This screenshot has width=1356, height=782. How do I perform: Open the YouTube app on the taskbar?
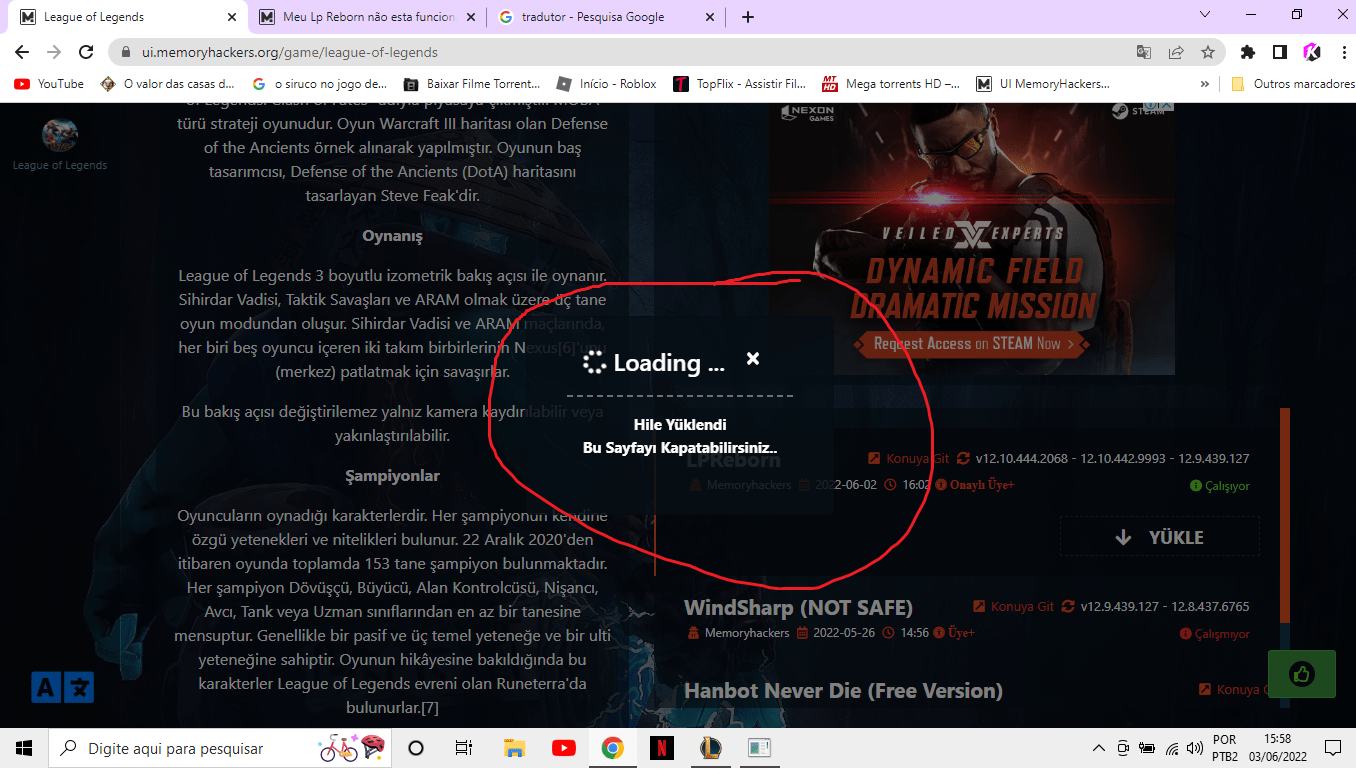click(563, 748)
